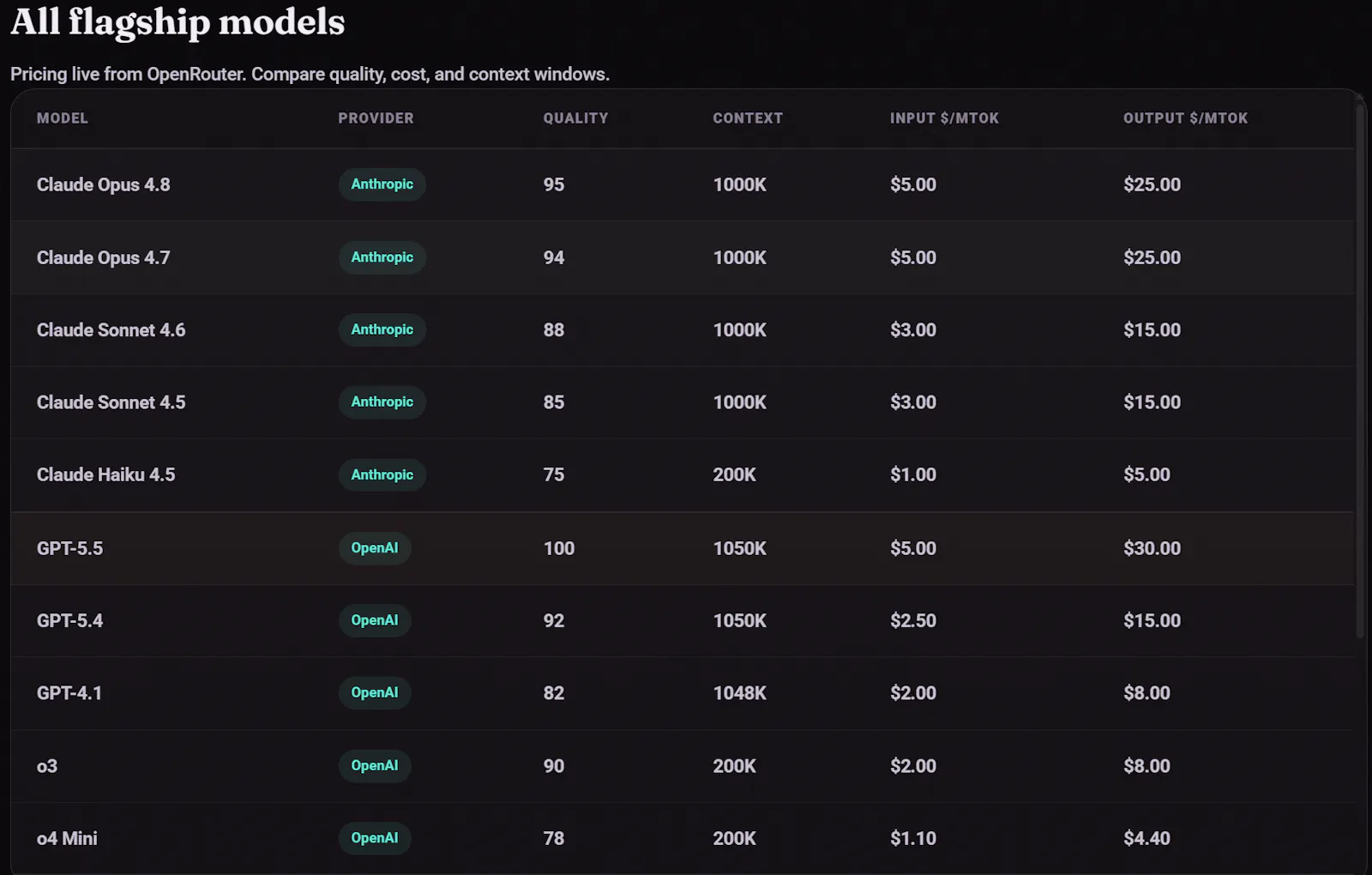Image resolution: width=1372 pixels, height=875 pixels.
Task: Click the OpenAI badge in the o3 row
Action: [375, 766]
